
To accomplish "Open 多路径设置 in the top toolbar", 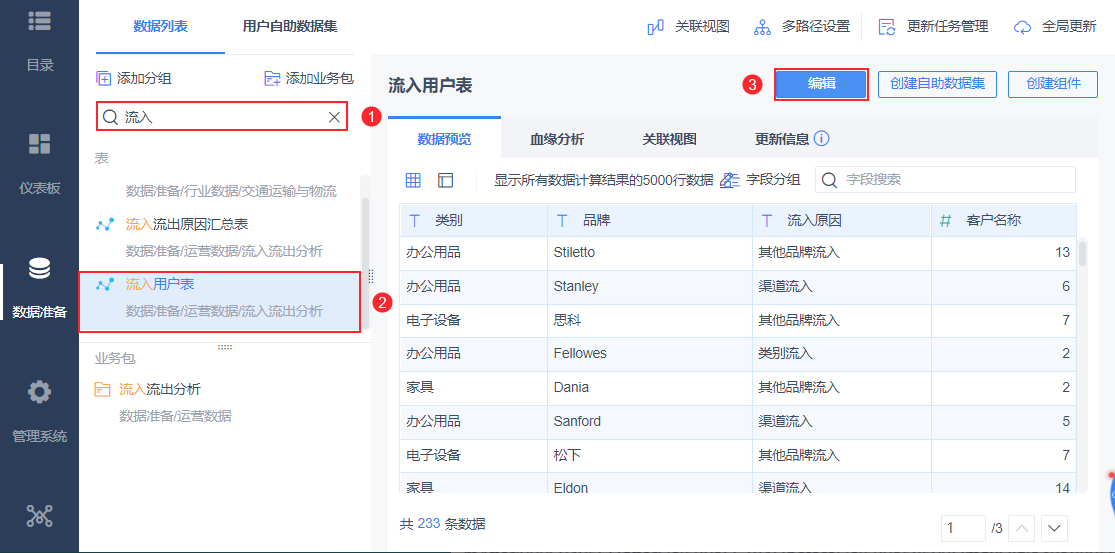I will 801,27.
